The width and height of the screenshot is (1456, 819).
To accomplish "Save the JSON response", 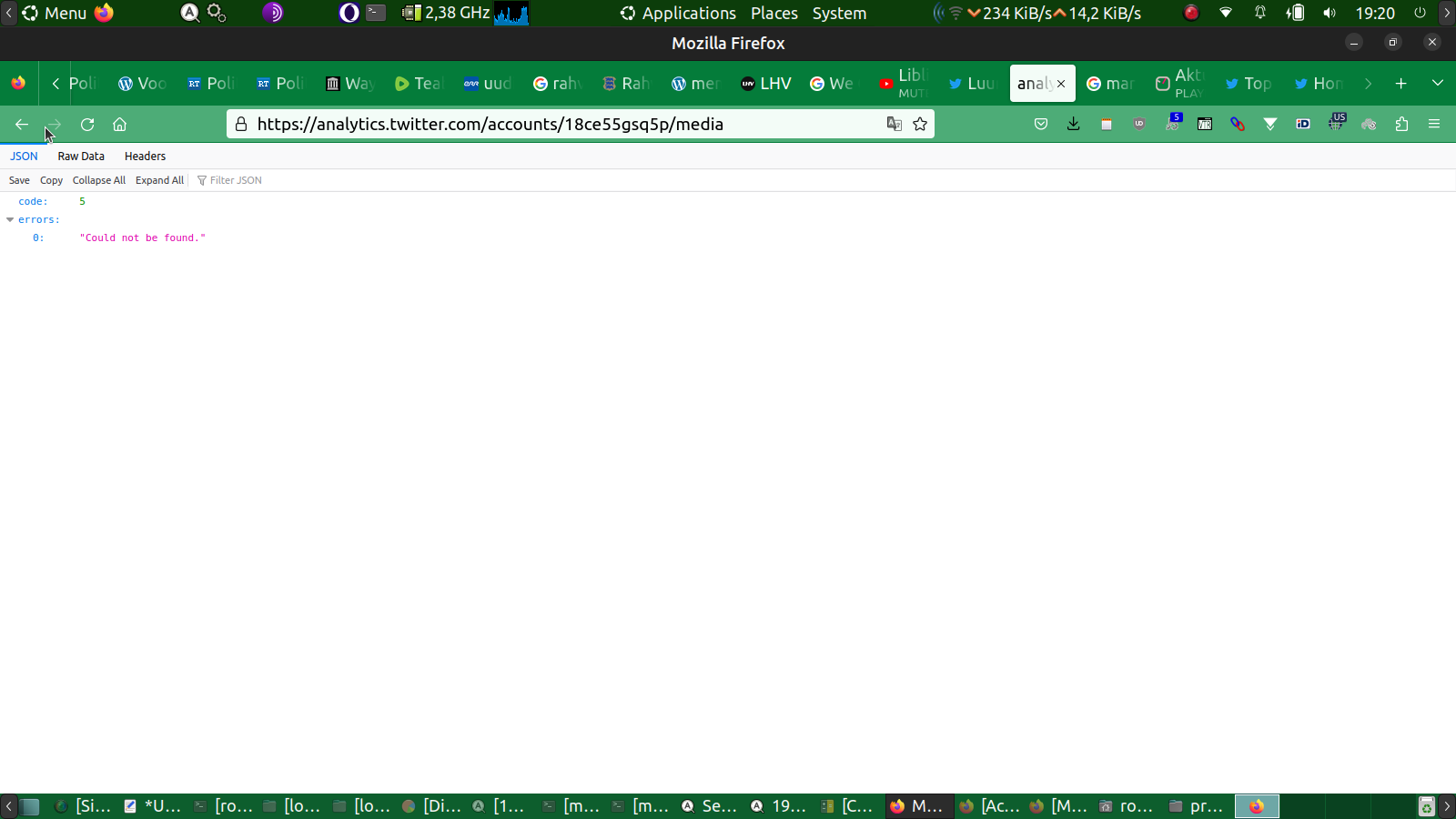I will (x=19, y=180).
